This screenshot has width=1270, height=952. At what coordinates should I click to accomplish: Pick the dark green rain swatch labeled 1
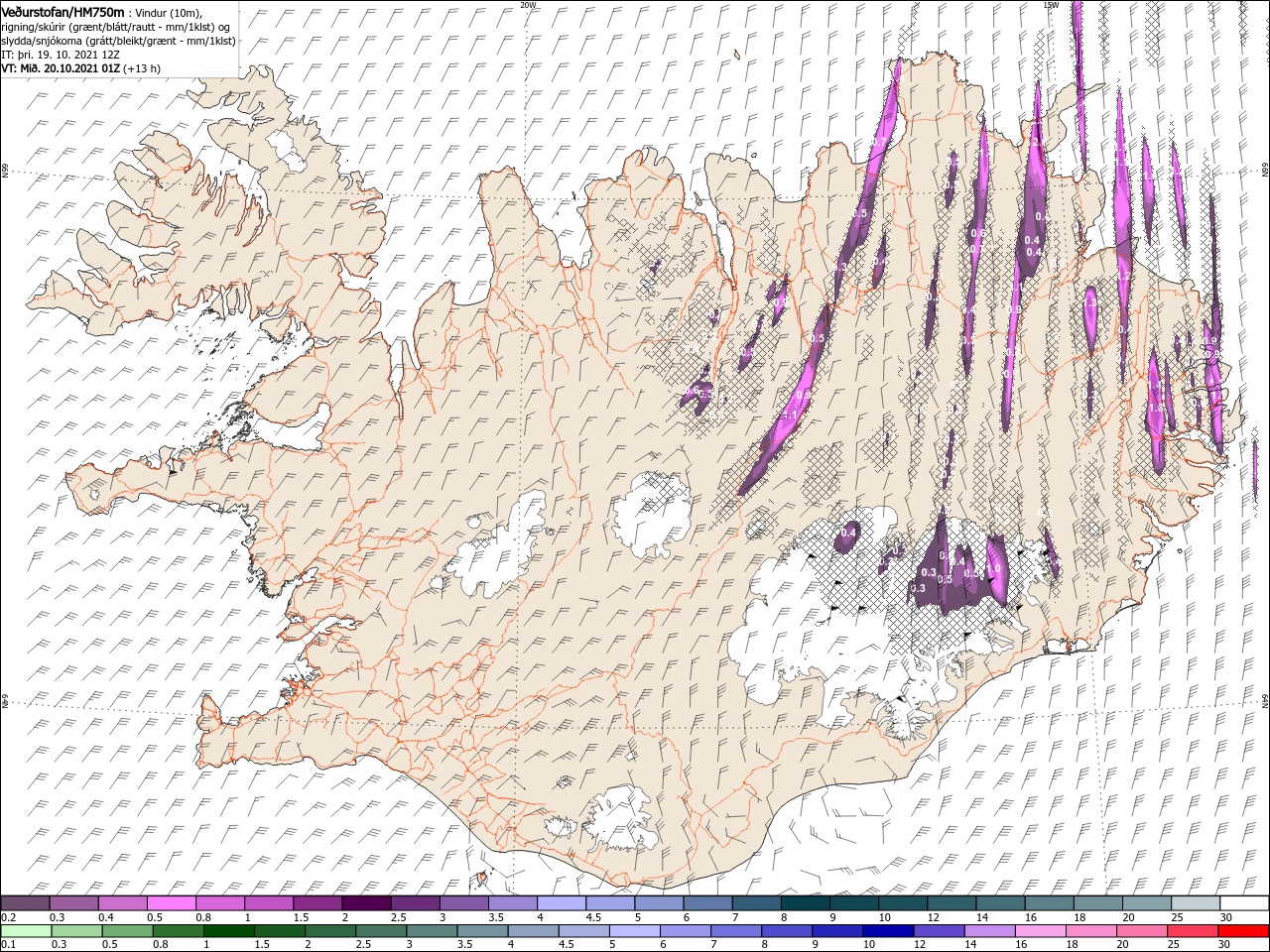click(x=229, y=931)
